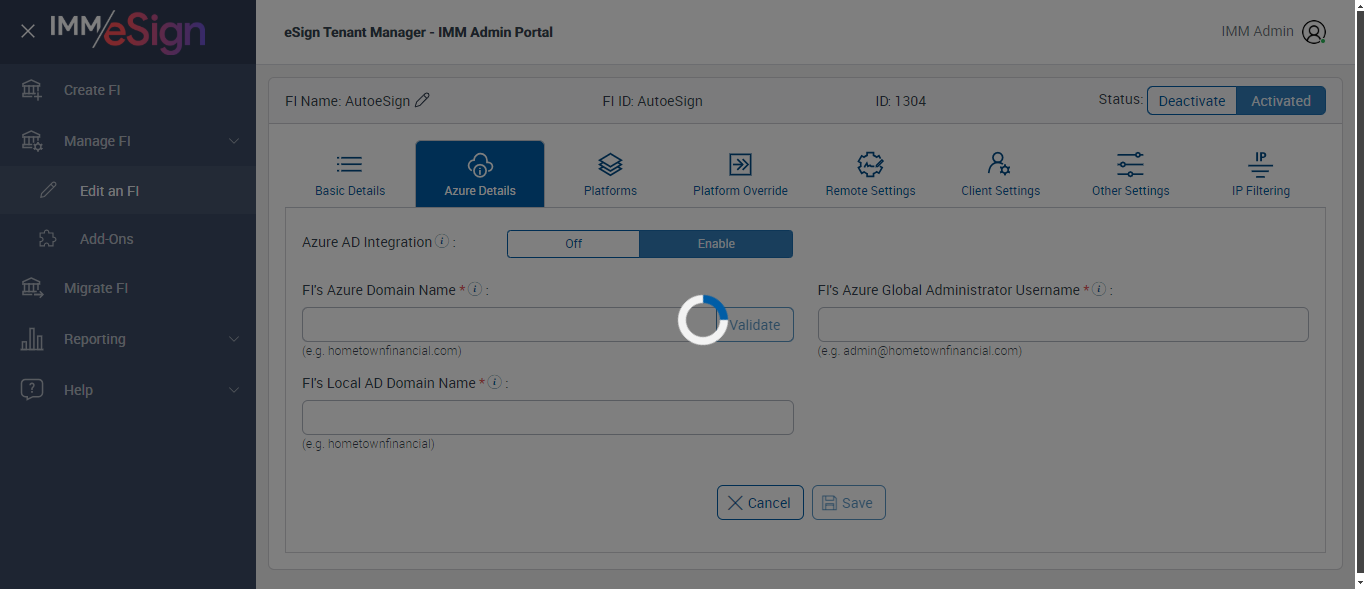
Task: Edit the FI Name with the pencil icon
Action: (x=422, y=100)
